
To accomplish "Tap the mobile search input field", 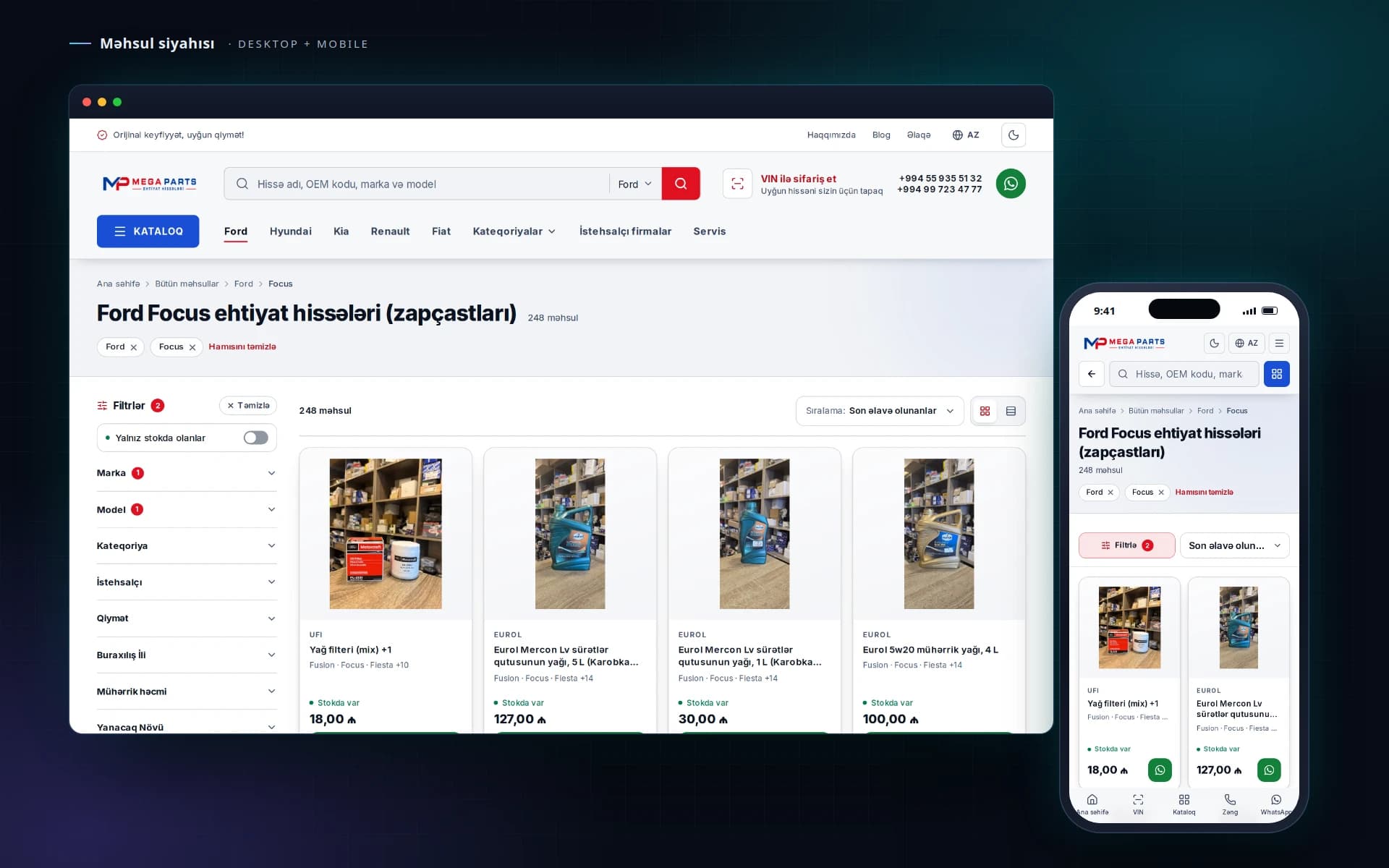I will [x=1184, y=374].
